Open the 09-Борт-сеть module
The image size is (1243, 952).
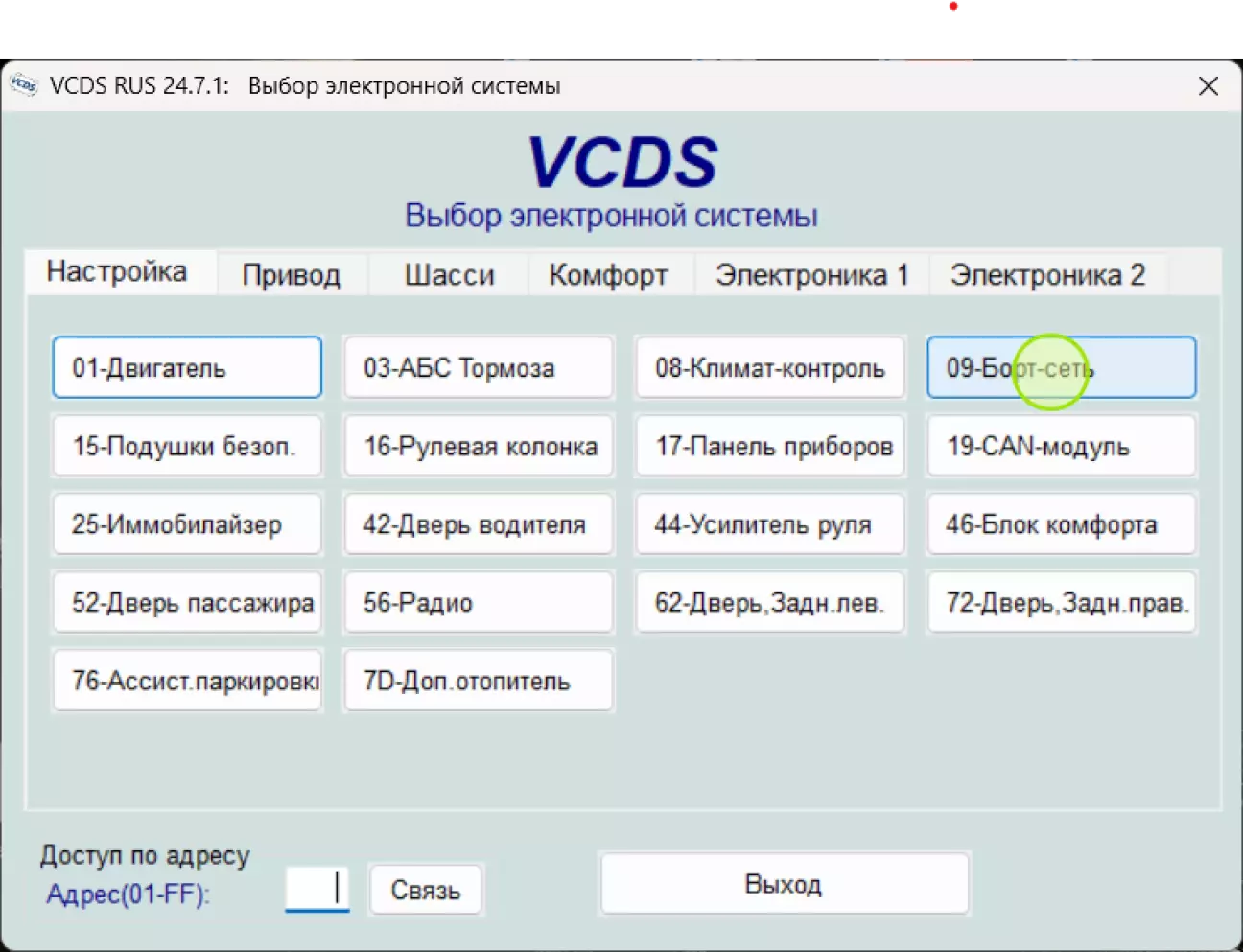[x=1062, y=367]
